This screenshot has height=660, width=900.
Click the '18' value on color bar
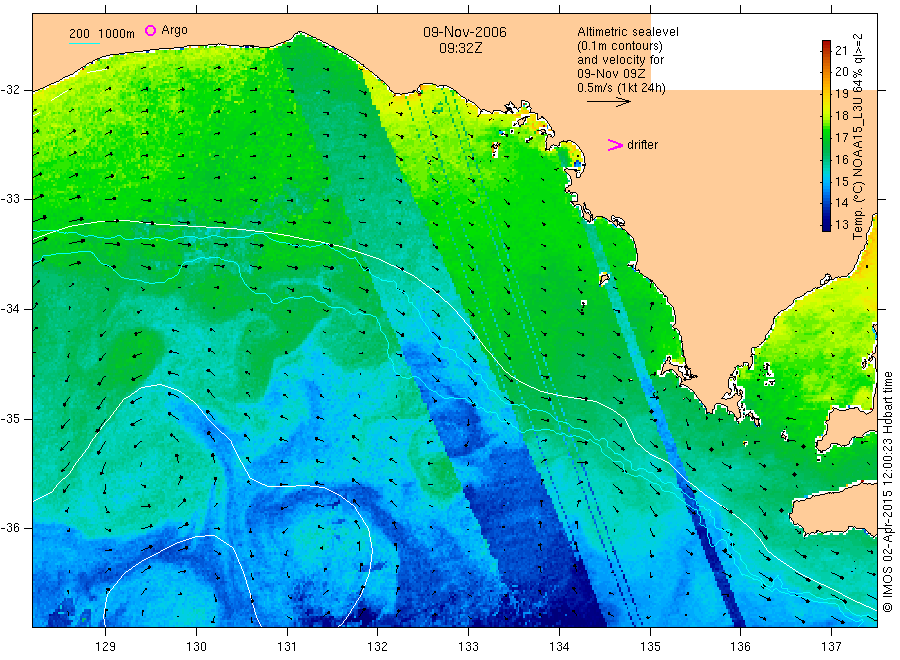point(841,115)
